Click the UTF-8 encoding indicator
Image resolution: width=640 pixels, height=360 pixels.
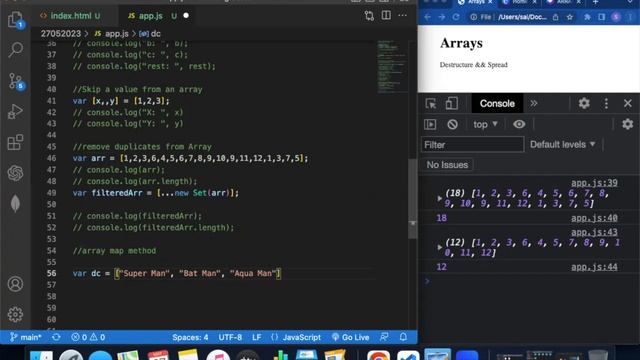230,337
